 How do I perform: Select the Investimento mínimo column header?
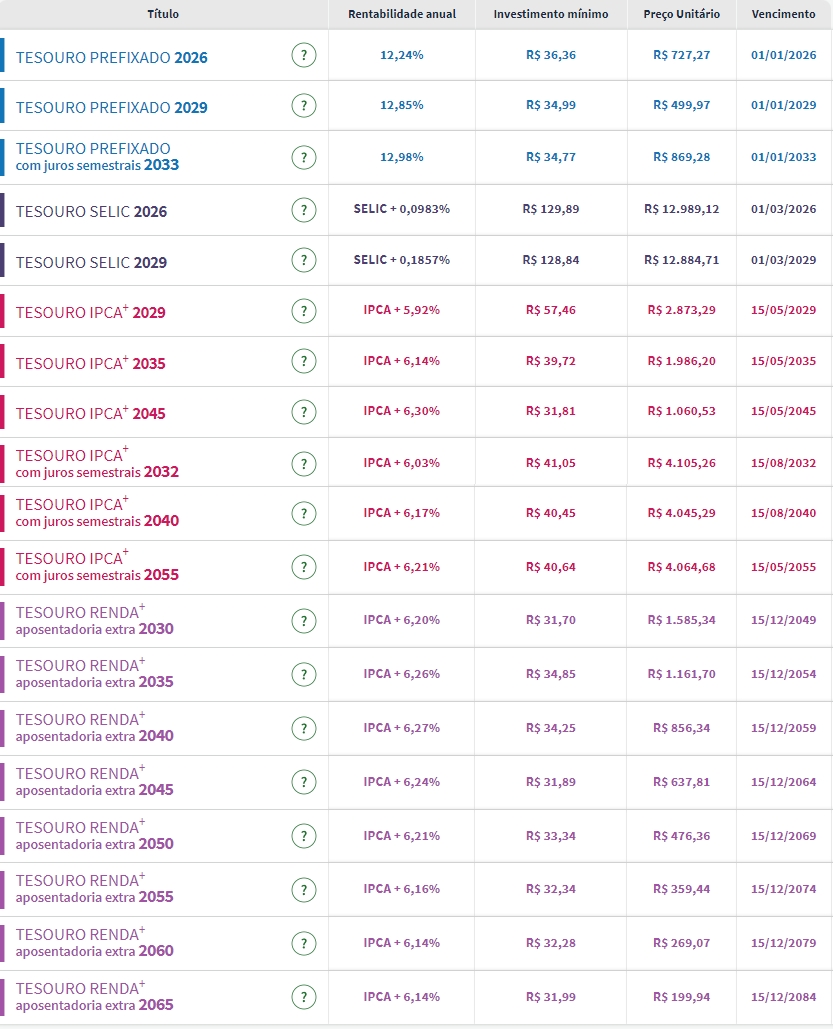[551, 14]
